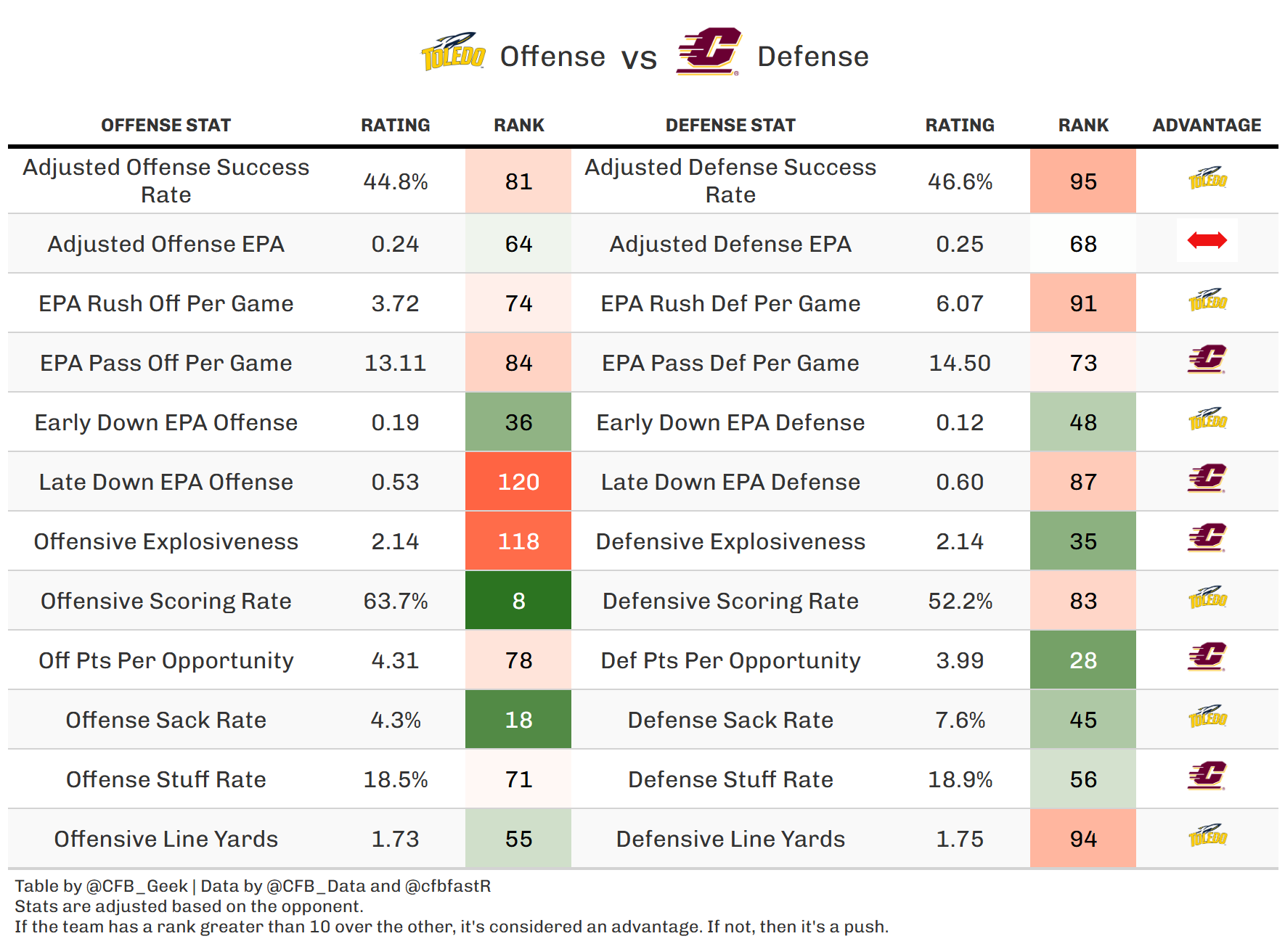1285x952 pixels.
Task: Click the Defensive Explosiveness stat label
Action: coord(730,541)
